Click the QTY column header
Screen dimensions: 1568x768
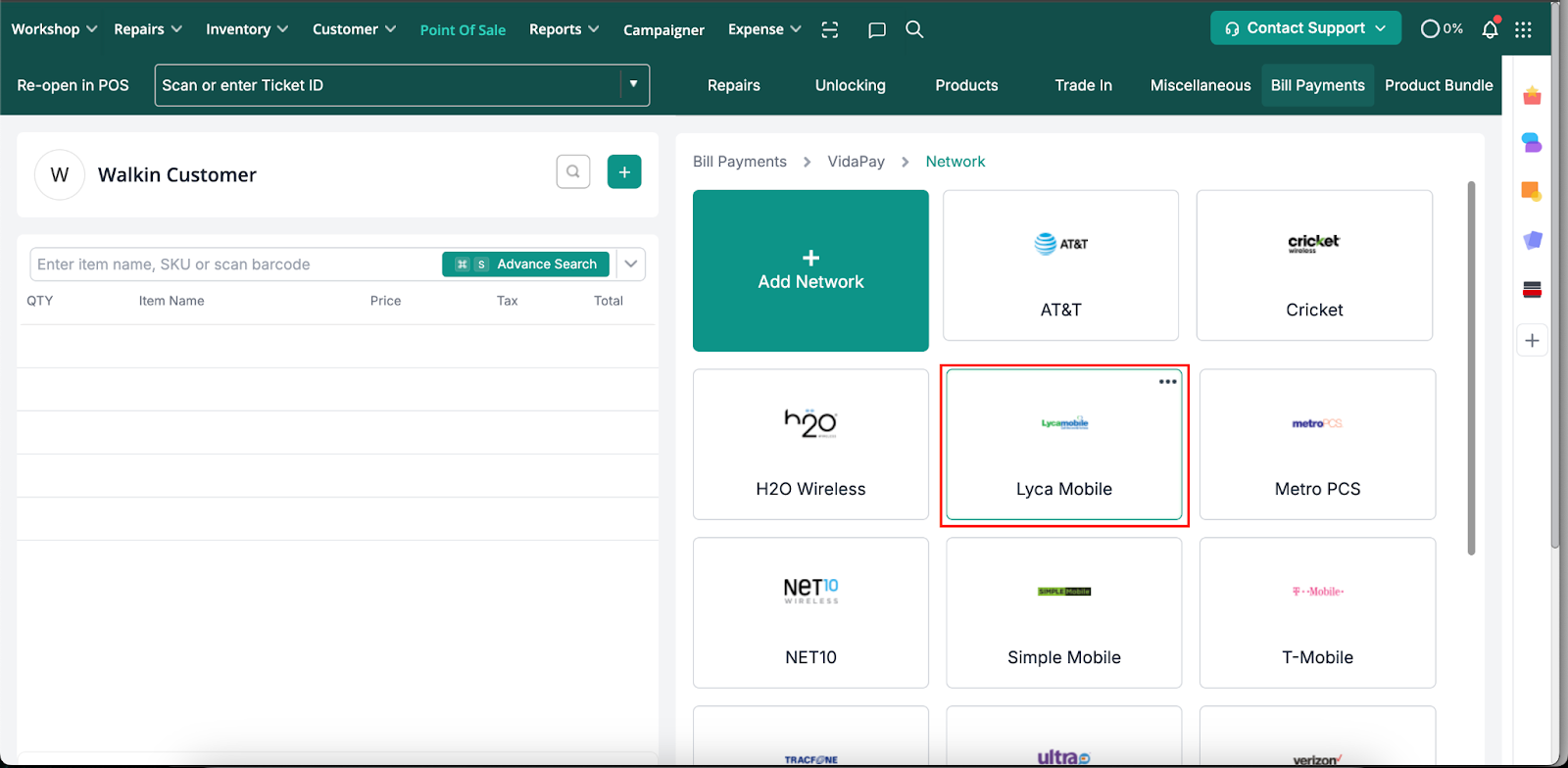pos(40,301)
